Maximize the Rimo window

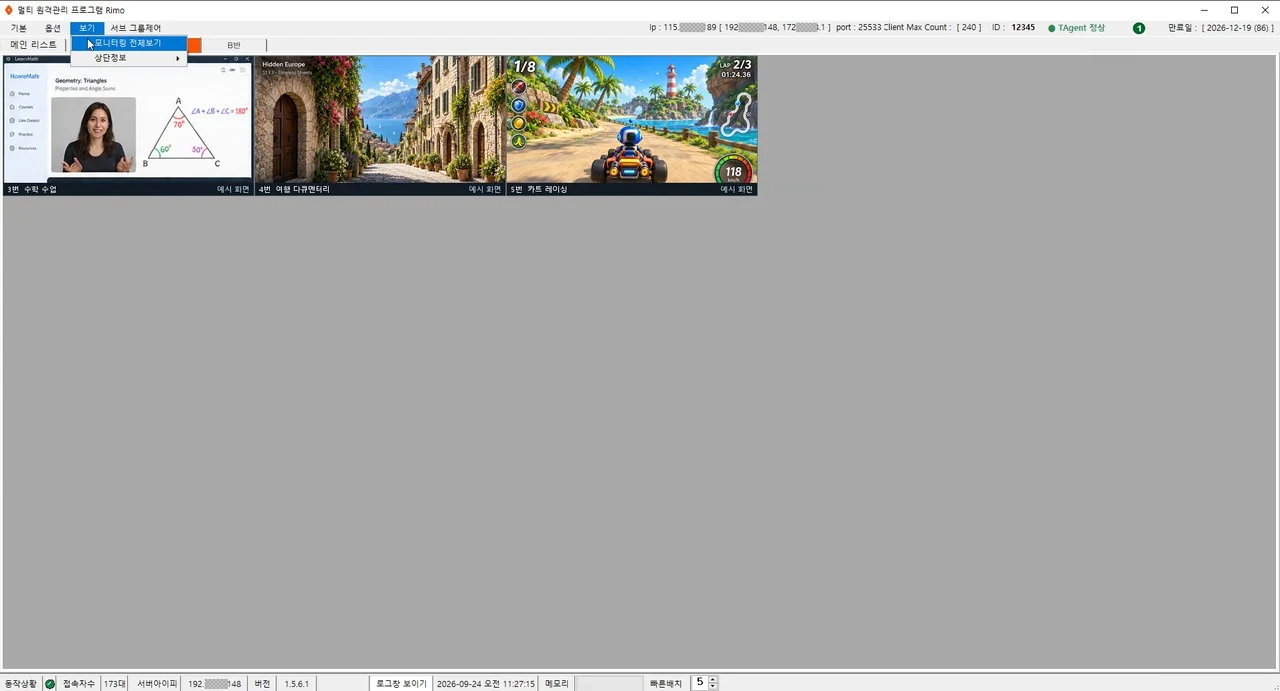1234,10
